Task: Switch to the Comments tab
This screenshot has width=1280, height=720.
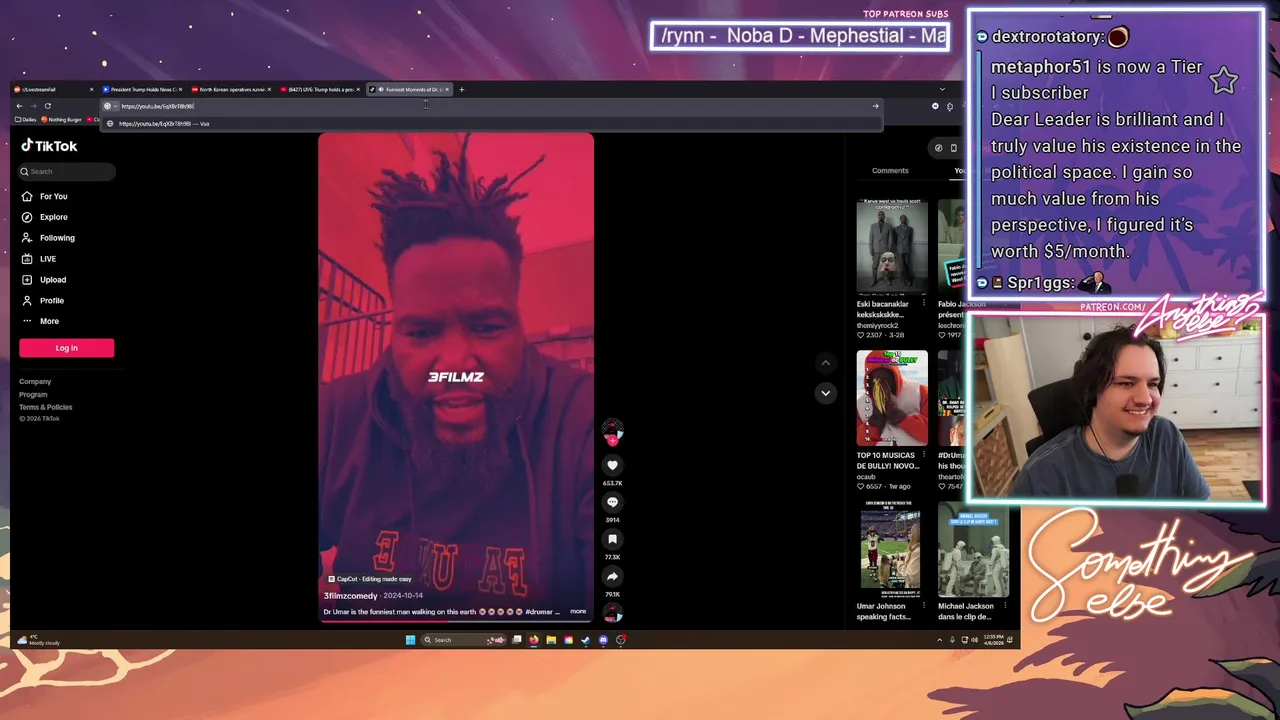Action: (890, 171)
